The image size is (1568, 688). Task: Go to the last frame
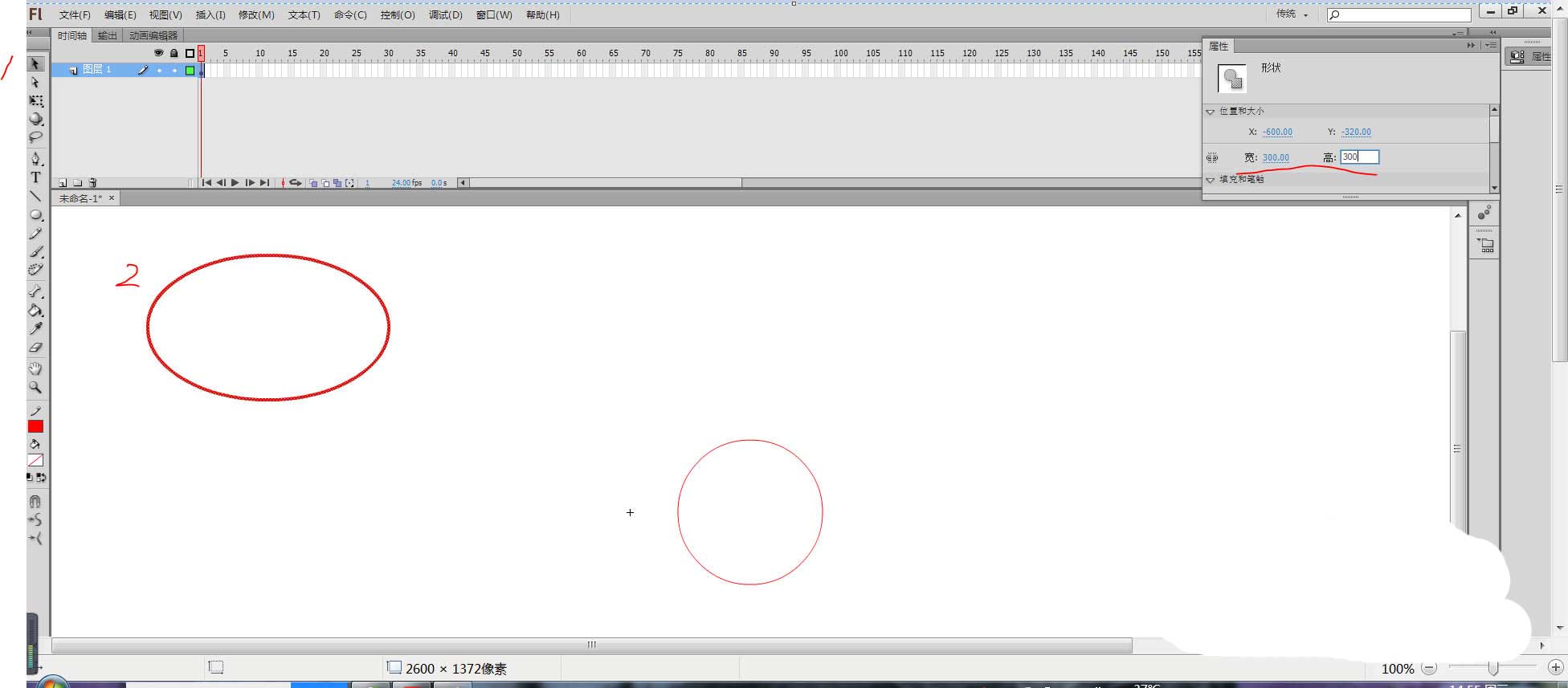264,183
